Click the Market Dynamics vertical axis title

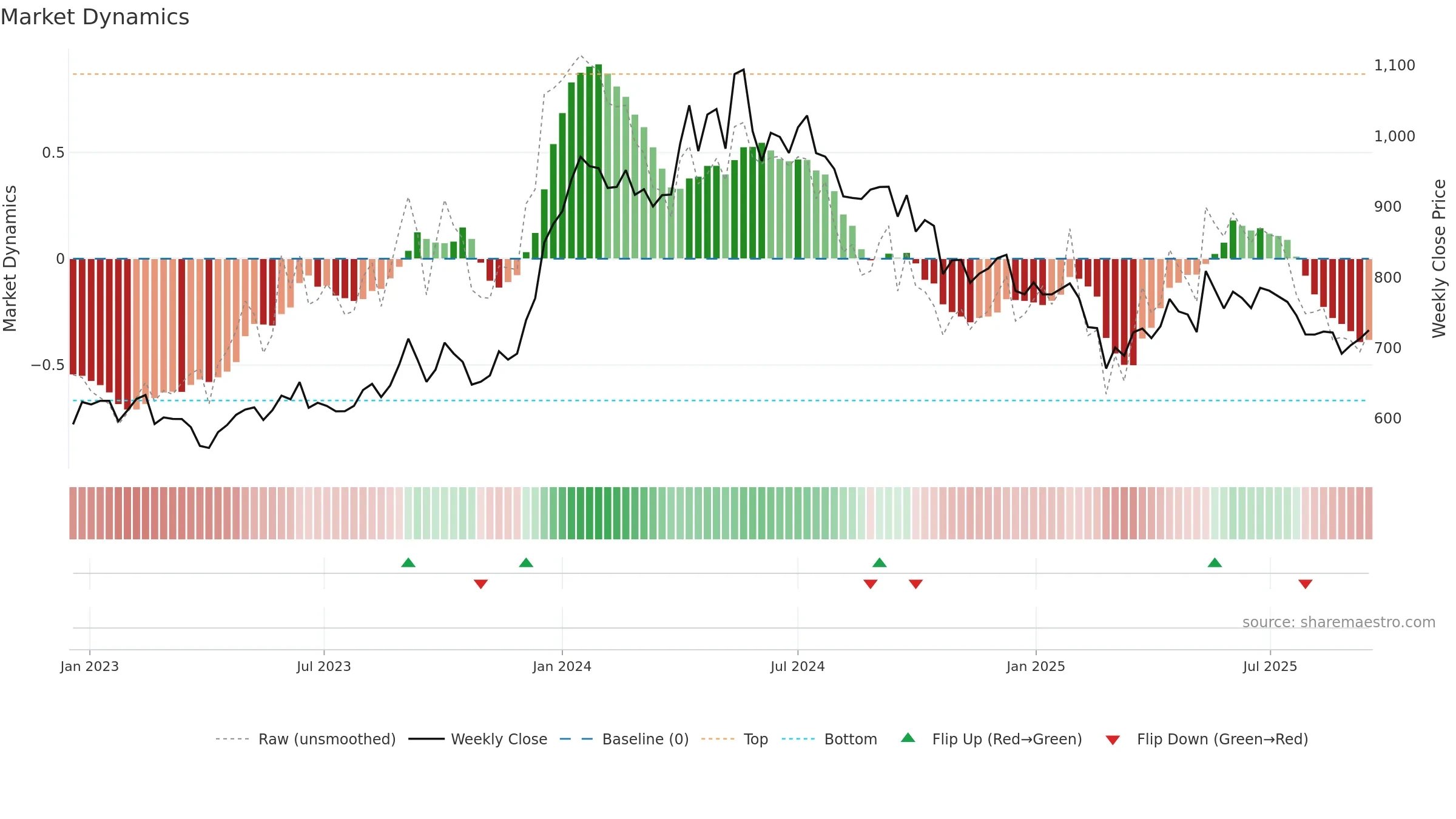pos(10,258)
